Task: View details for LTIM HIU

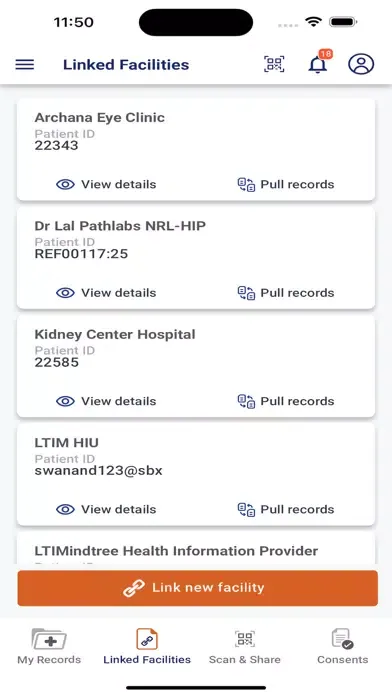Action: tap(106, 509)
